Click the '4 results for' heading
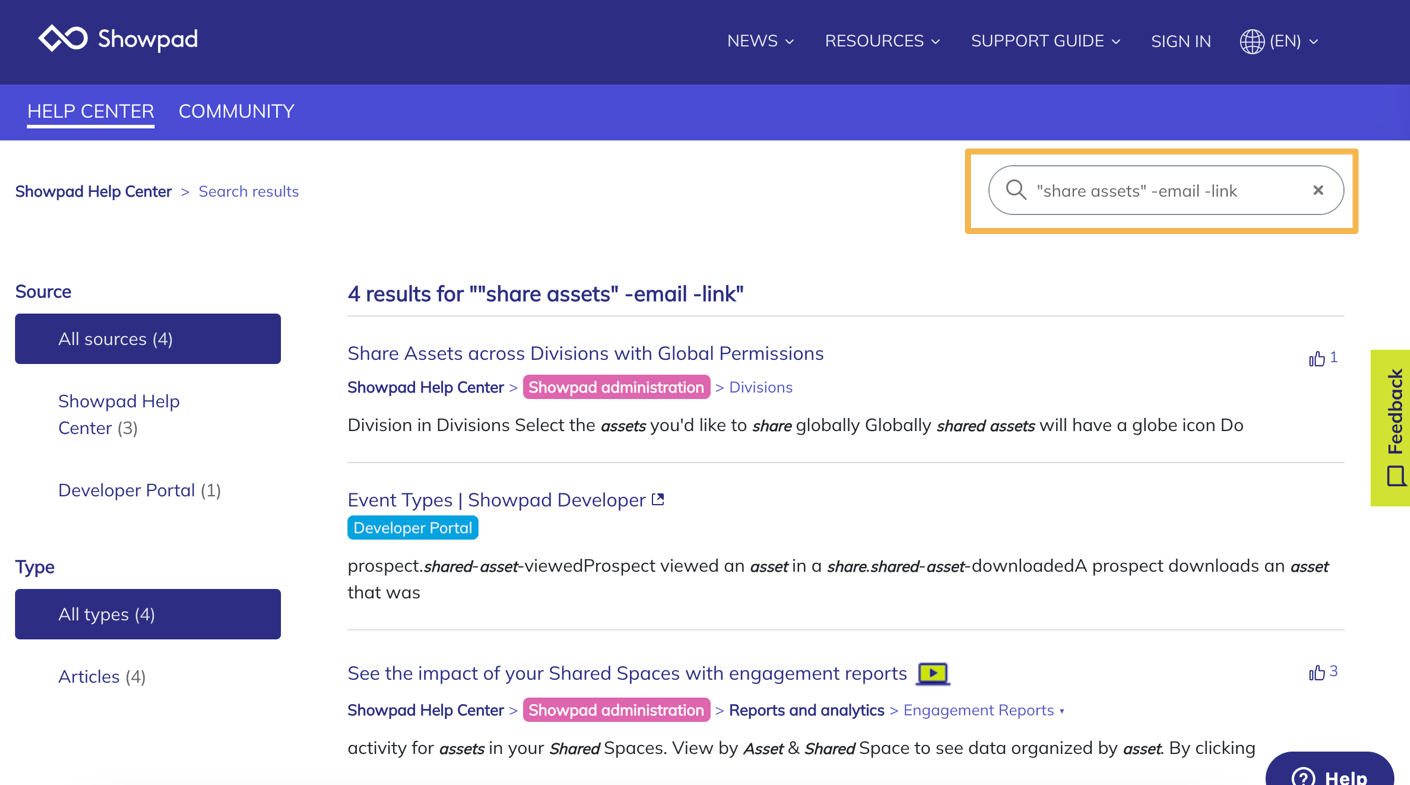Viewport: 1410px width, 785px height. coord(545,294)
